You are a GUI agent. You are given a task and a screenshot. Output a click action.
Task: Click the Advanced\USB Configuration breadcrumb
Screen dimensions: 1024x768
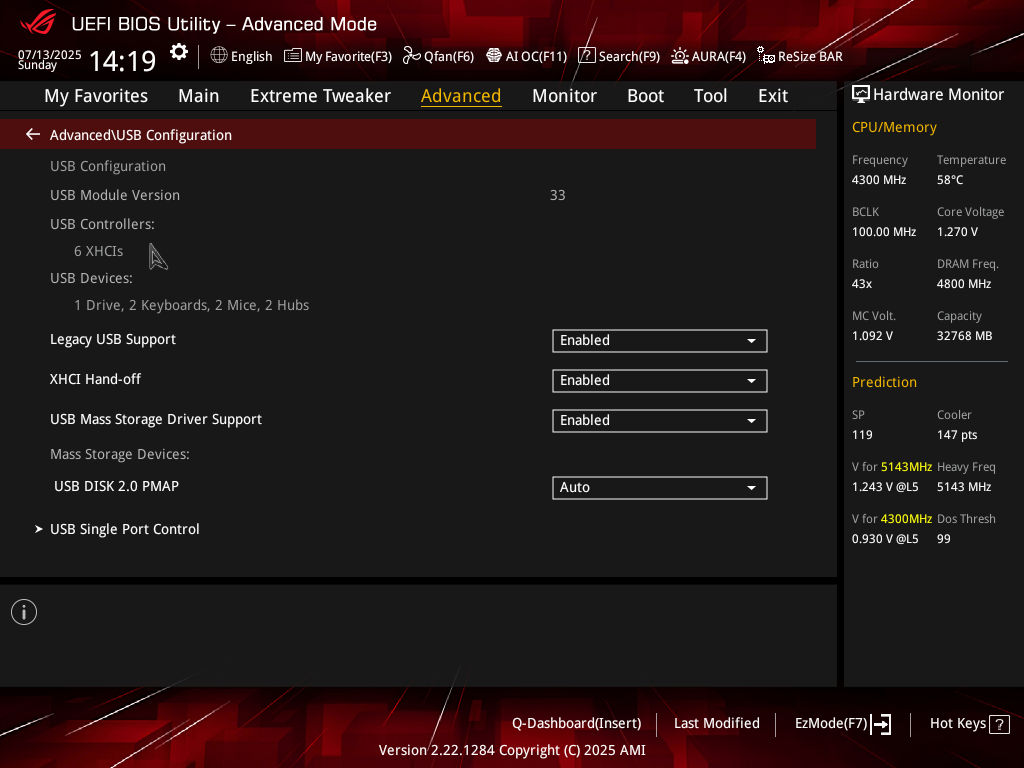pos(140,135)
